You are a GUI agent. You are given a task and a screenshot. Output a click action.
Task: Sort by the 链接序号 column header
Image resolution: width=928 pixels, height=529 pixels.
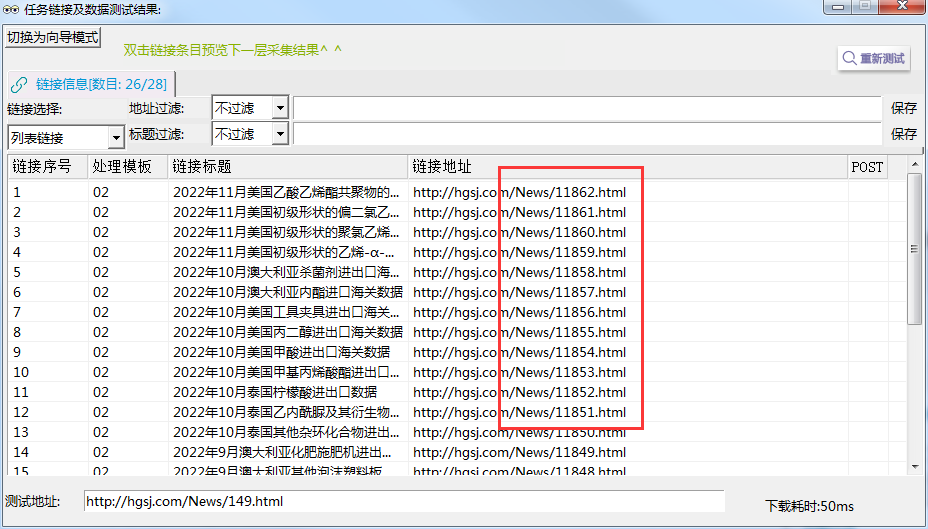[x=49, y=167]
